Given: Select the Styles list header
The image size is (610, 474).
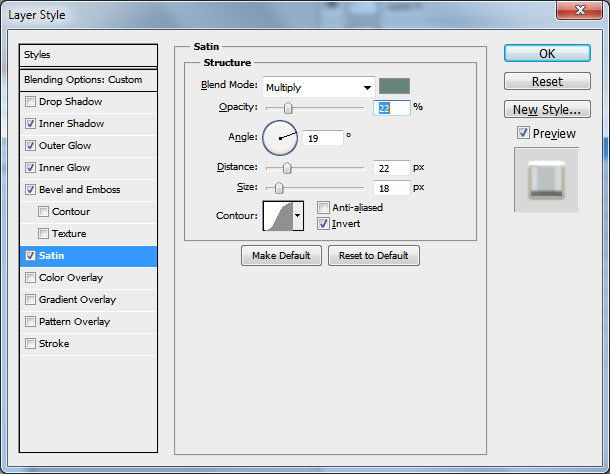Looking at the screenshot, I should click(88, 55).
